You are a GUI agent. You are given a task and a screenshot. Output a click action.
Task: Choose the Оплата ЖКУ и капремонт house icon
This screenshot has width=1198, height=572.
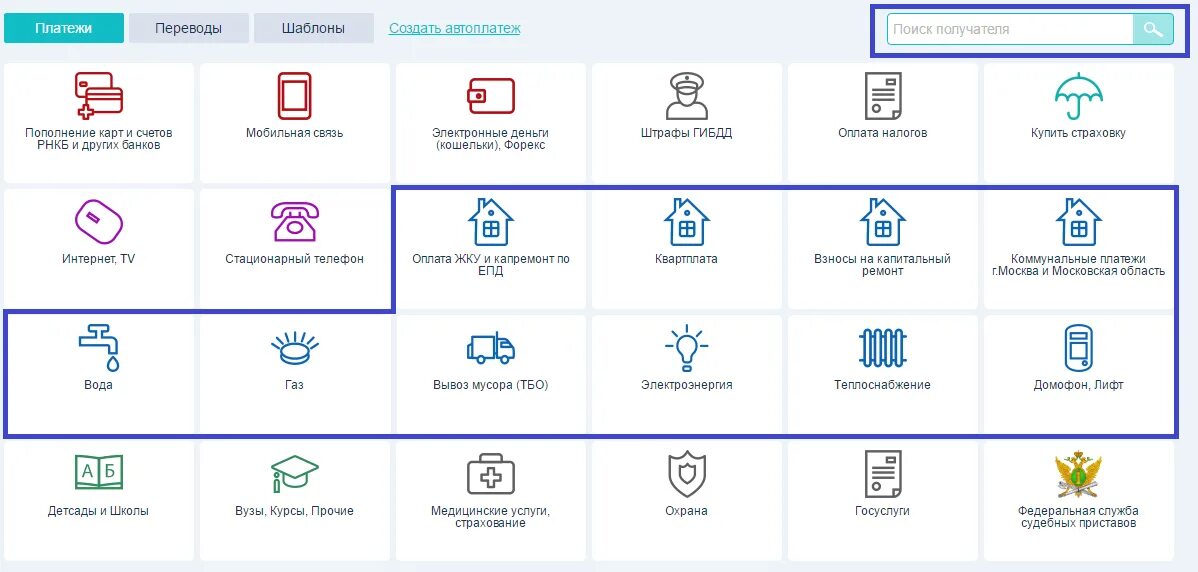click(491, 221)
